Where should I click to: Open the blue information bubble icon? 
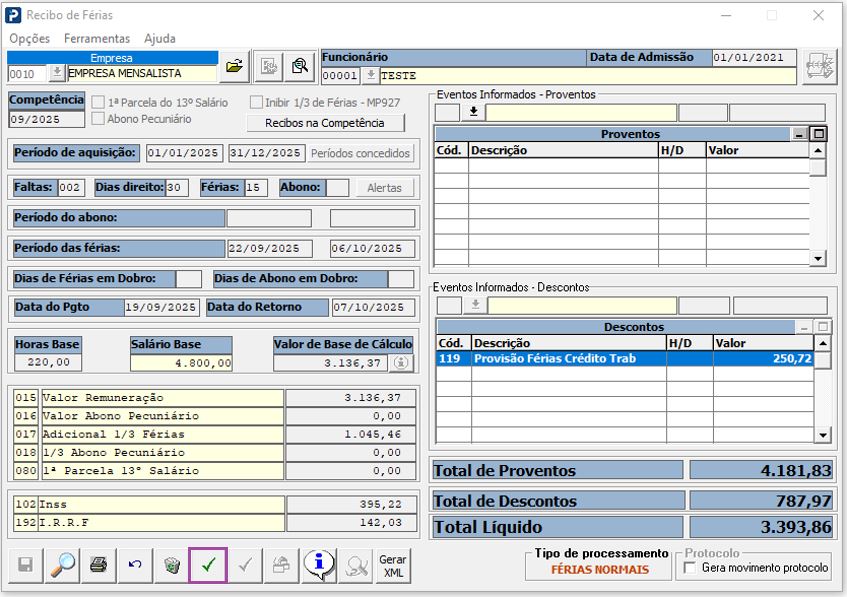318,564
